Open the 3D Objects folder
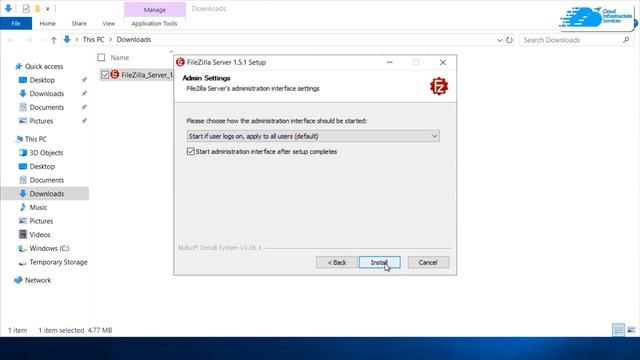 (x=46, y=153)
